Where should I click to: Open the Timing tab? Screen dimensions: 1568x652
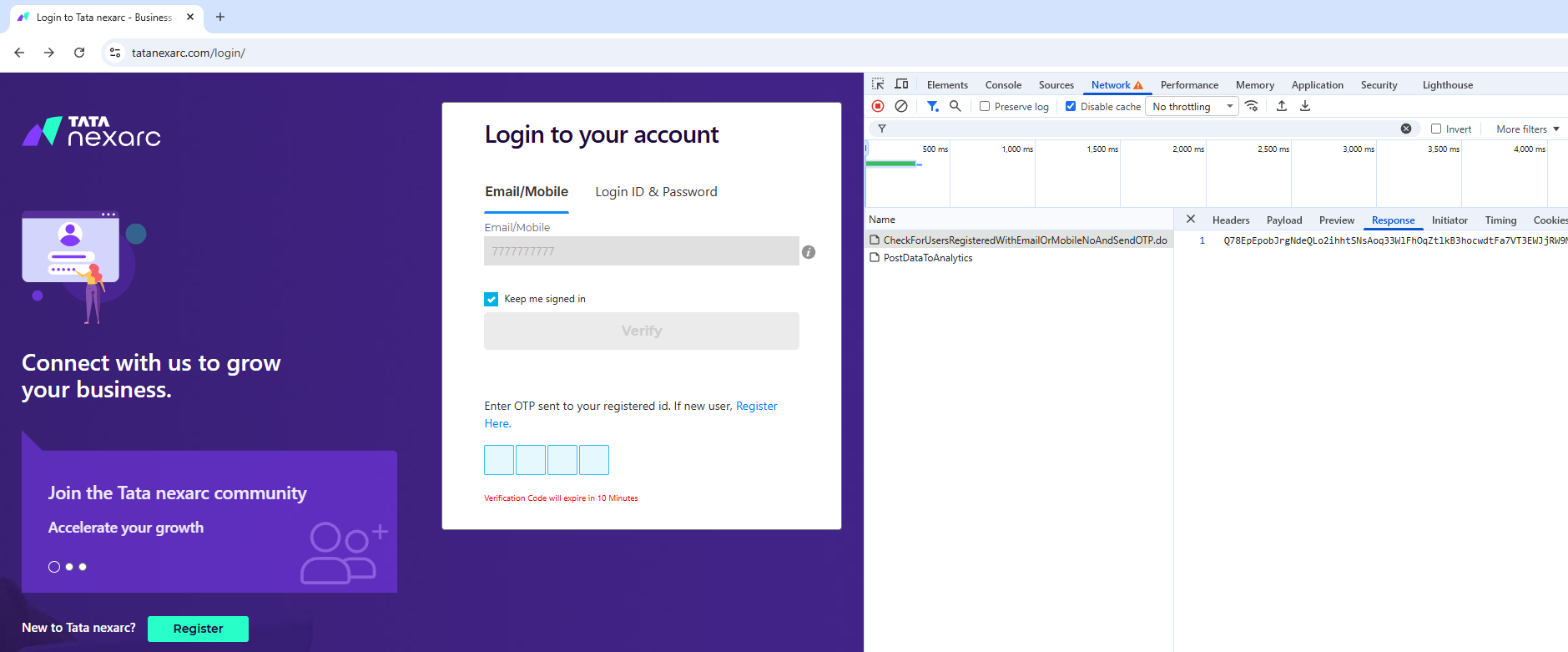point(1500,220)
